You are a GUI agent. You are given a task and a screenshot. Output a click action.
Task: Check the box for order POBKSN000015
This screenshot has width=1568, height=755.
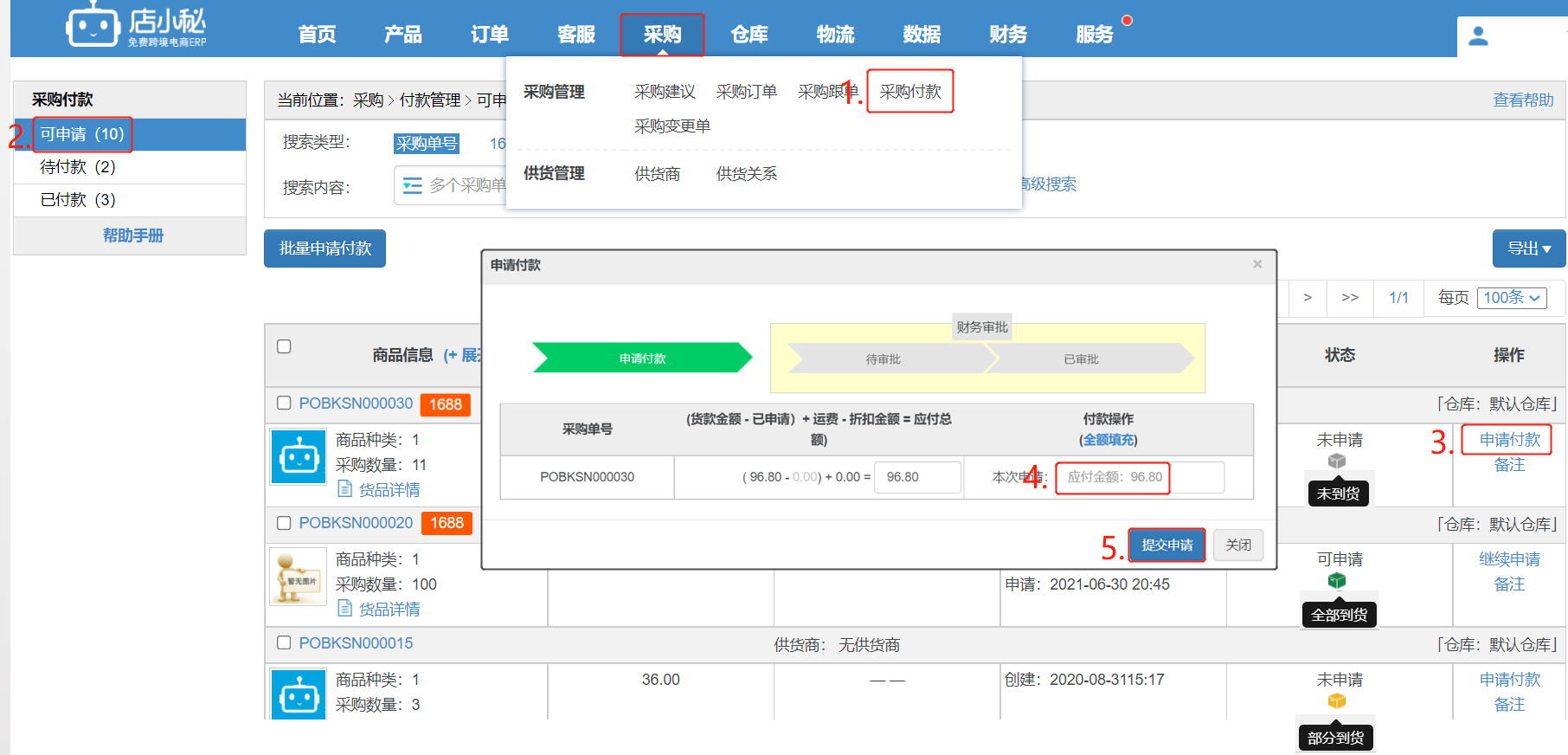pyautogui.click(x=284, y=642)
